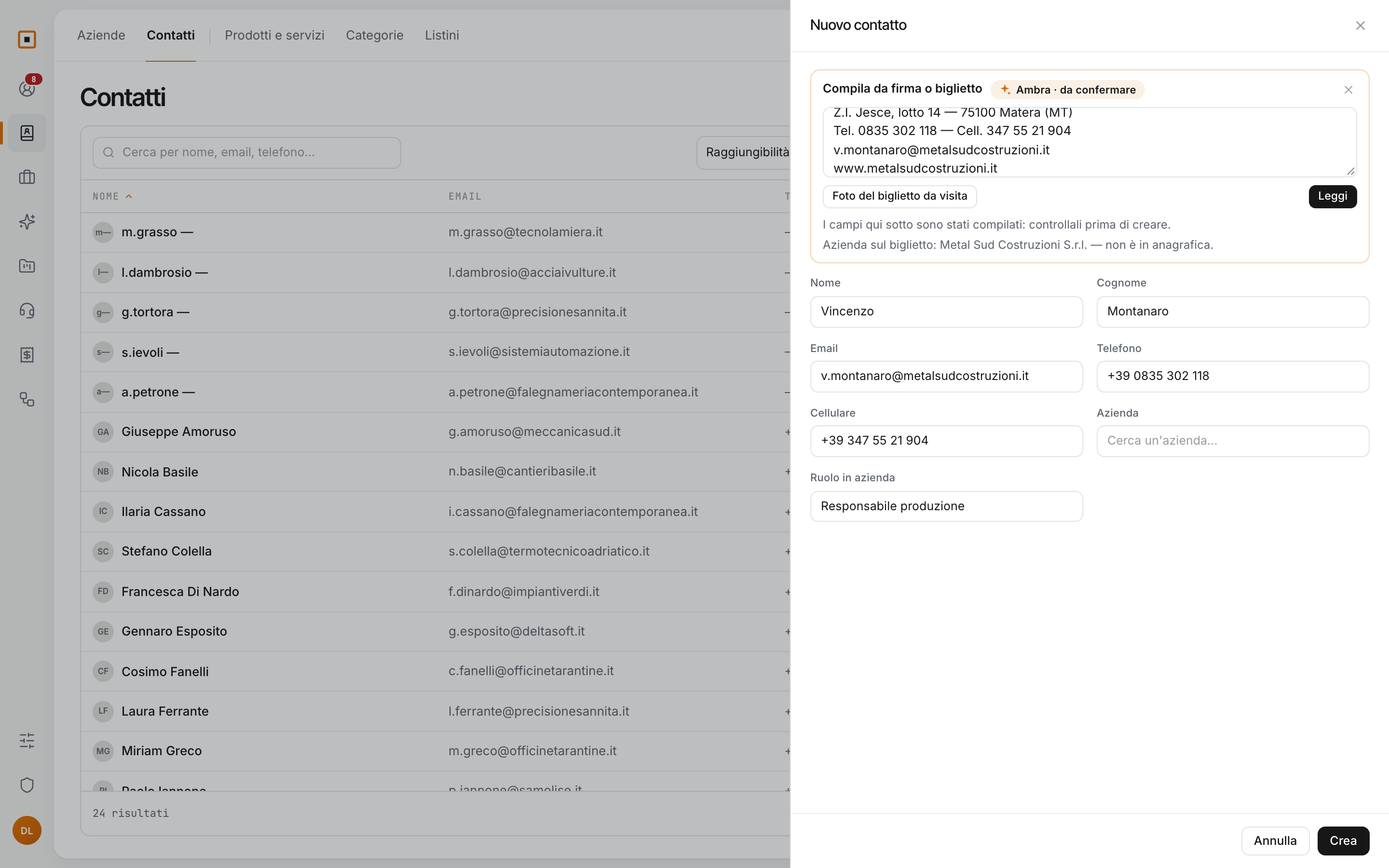Click the Crea button
The width and height of the screenshot is (1389, 868).
tap(1343, 841)
